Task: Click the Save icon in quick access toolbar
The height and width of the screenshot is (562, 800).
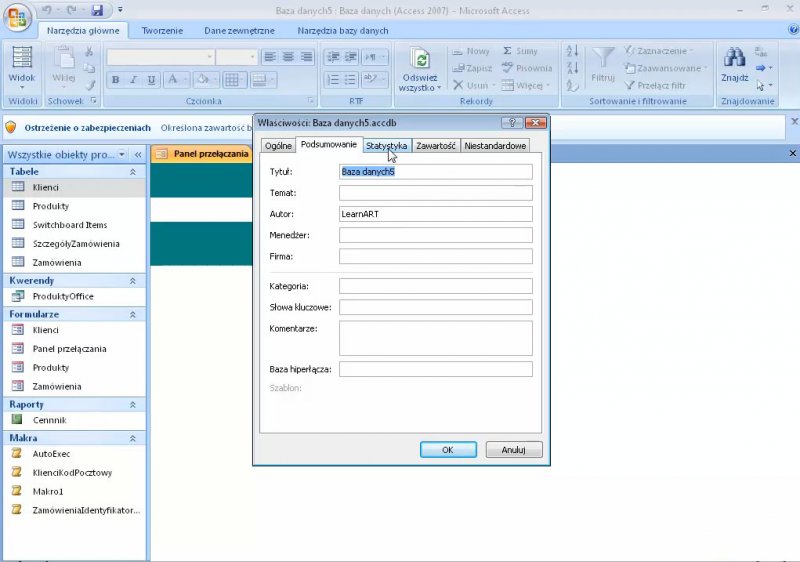Action: [x=97, y=11]
